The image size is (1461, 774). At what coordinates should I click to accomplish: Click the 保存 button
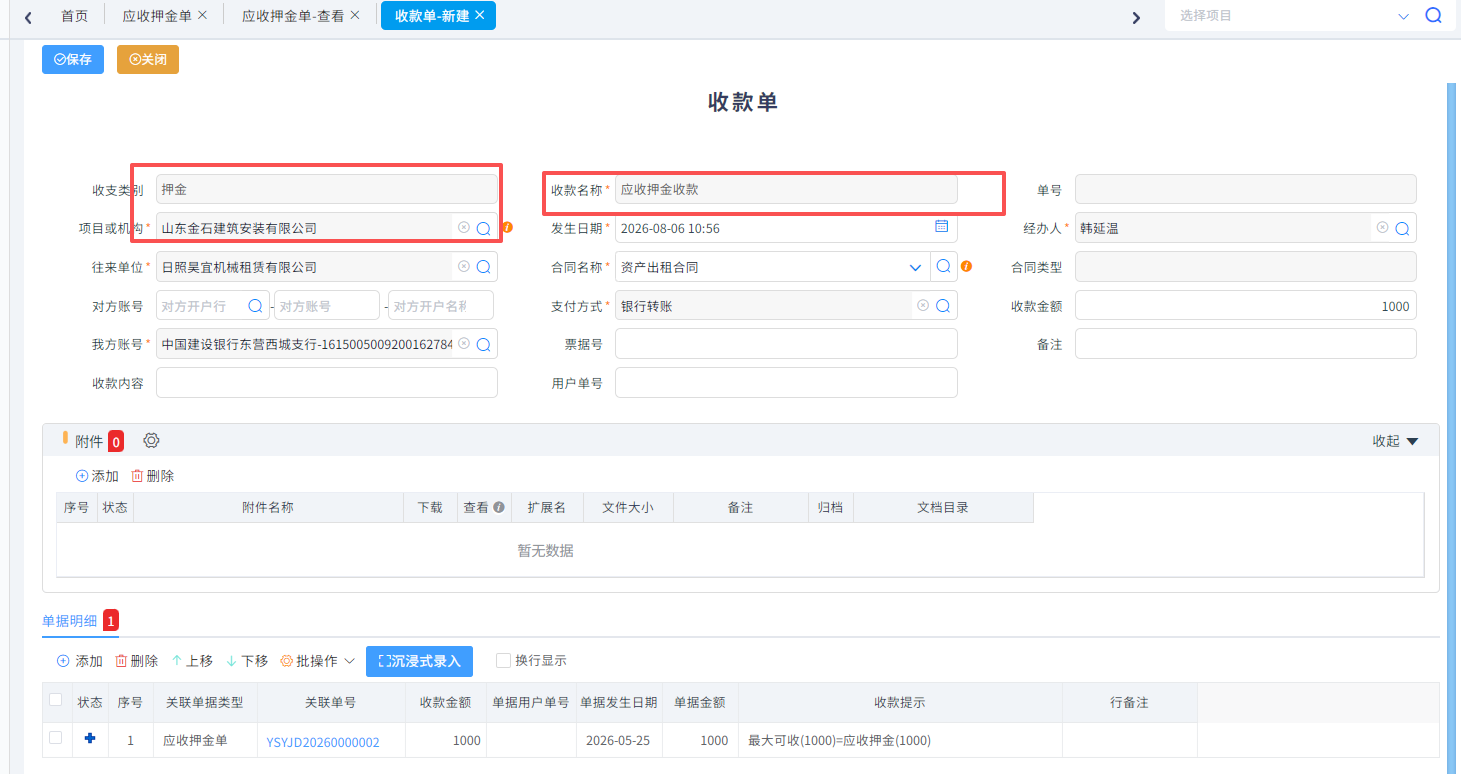coord(73,60)
